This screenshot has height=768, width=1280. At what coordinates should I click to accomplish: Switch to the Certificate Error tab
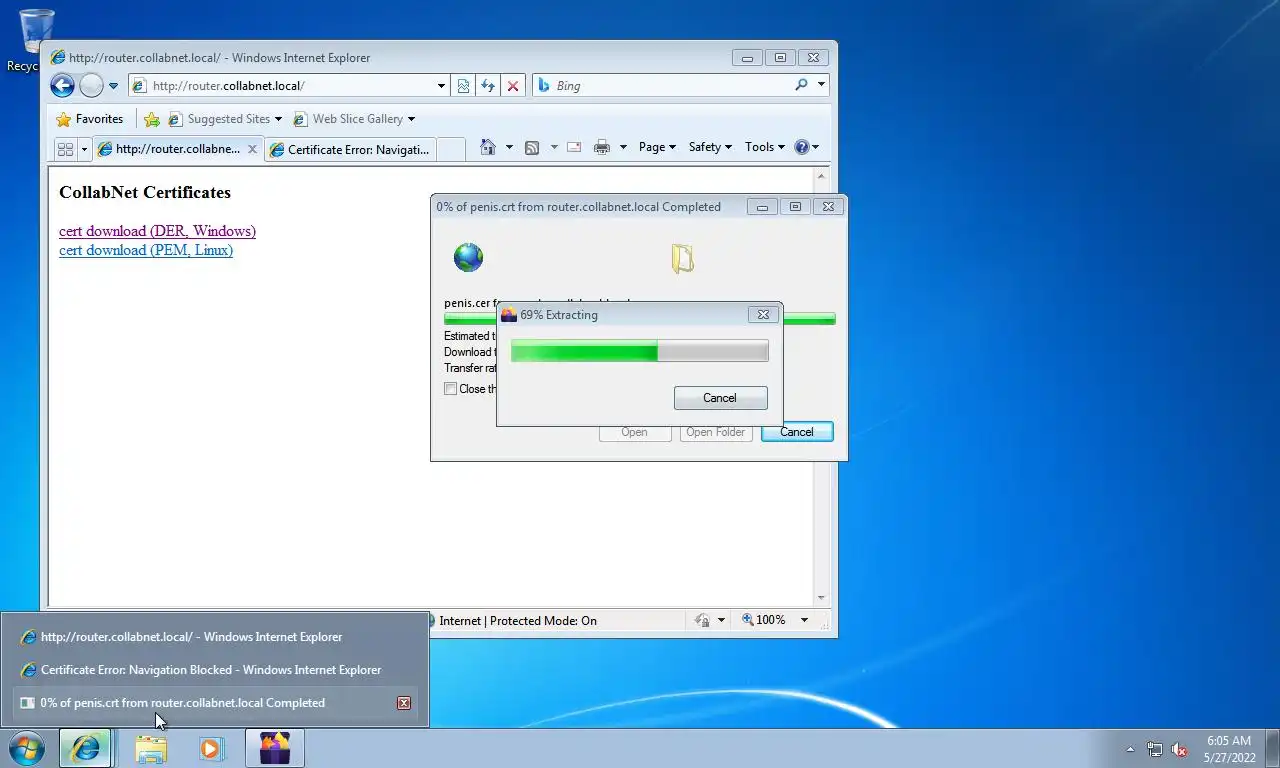(350, 149)
